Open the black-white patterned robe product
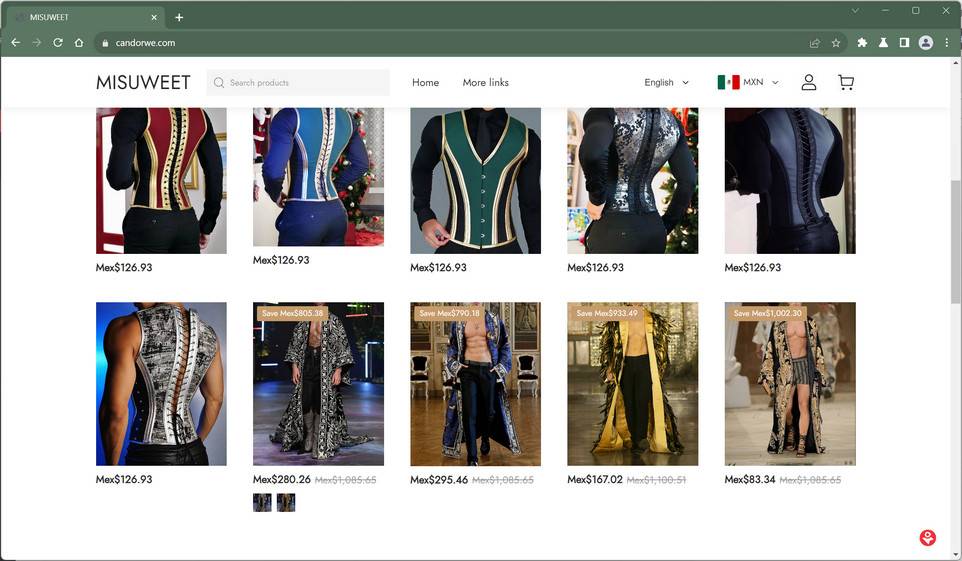This screenshot has height=561, width=962. (x=318, y=384)
